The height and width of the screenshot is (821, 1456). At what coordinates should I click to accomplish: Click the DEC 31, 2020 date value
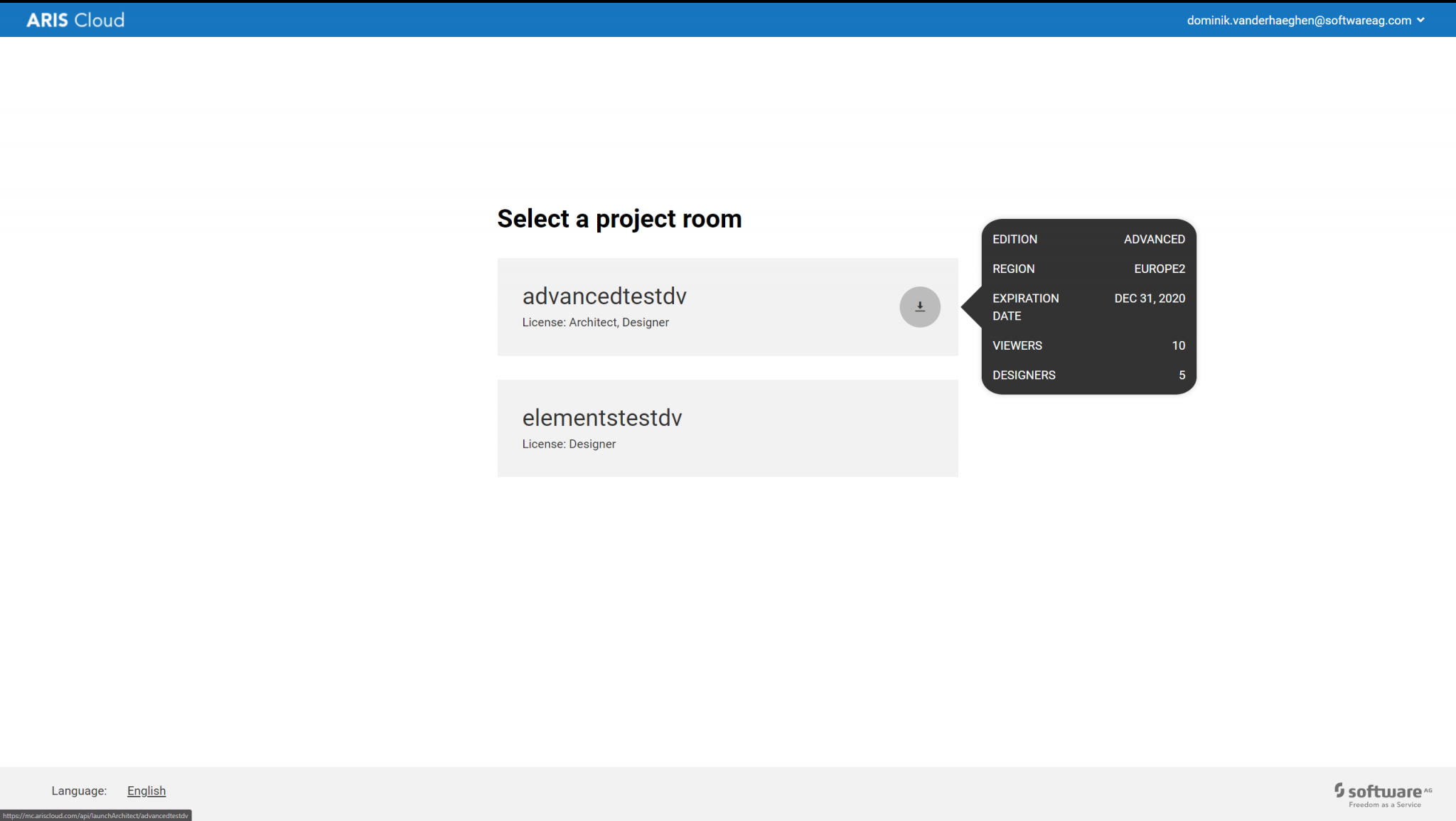coord(1150,299)
